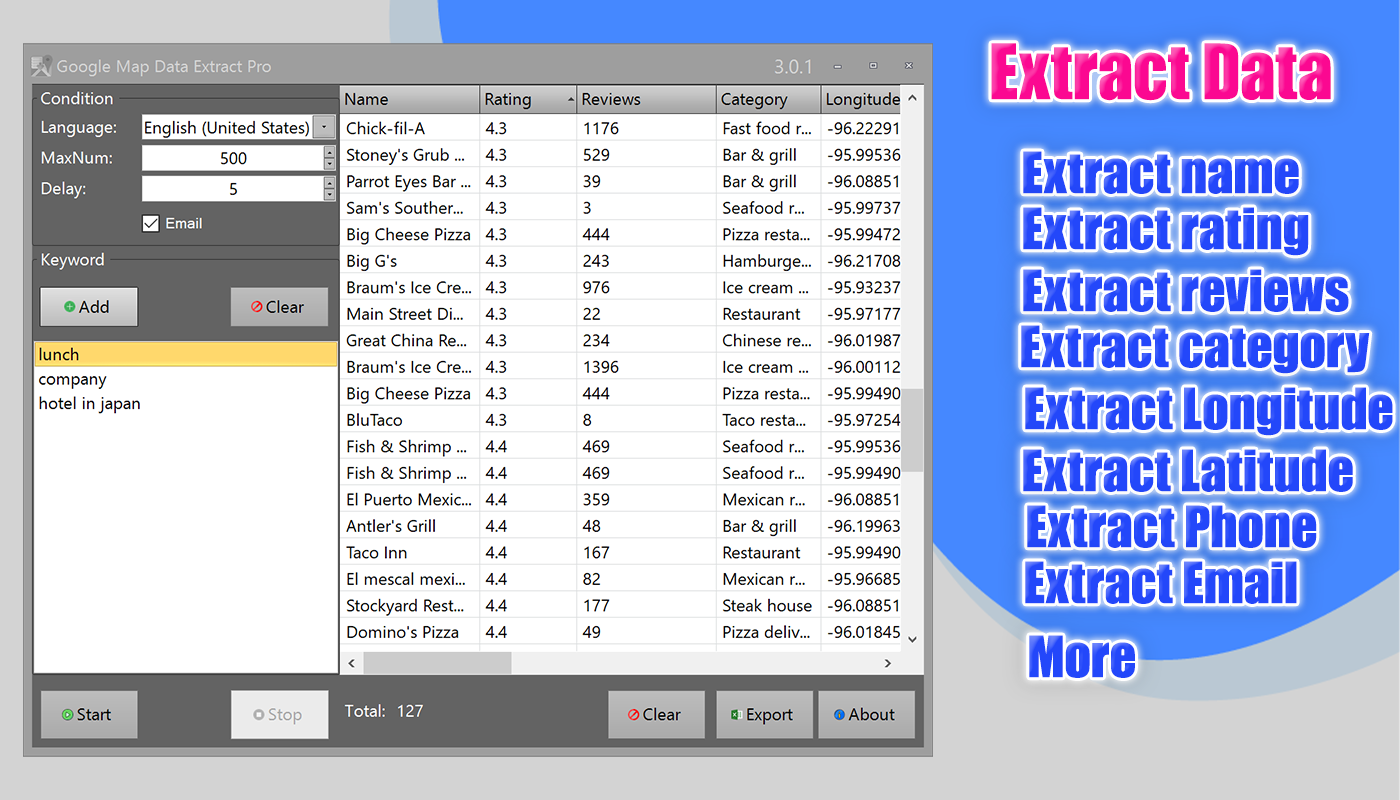The width and height of the screenshot is (1400, 800).
Task: Click the Excel icon on Export button
Action: click(x=736, y=715)
